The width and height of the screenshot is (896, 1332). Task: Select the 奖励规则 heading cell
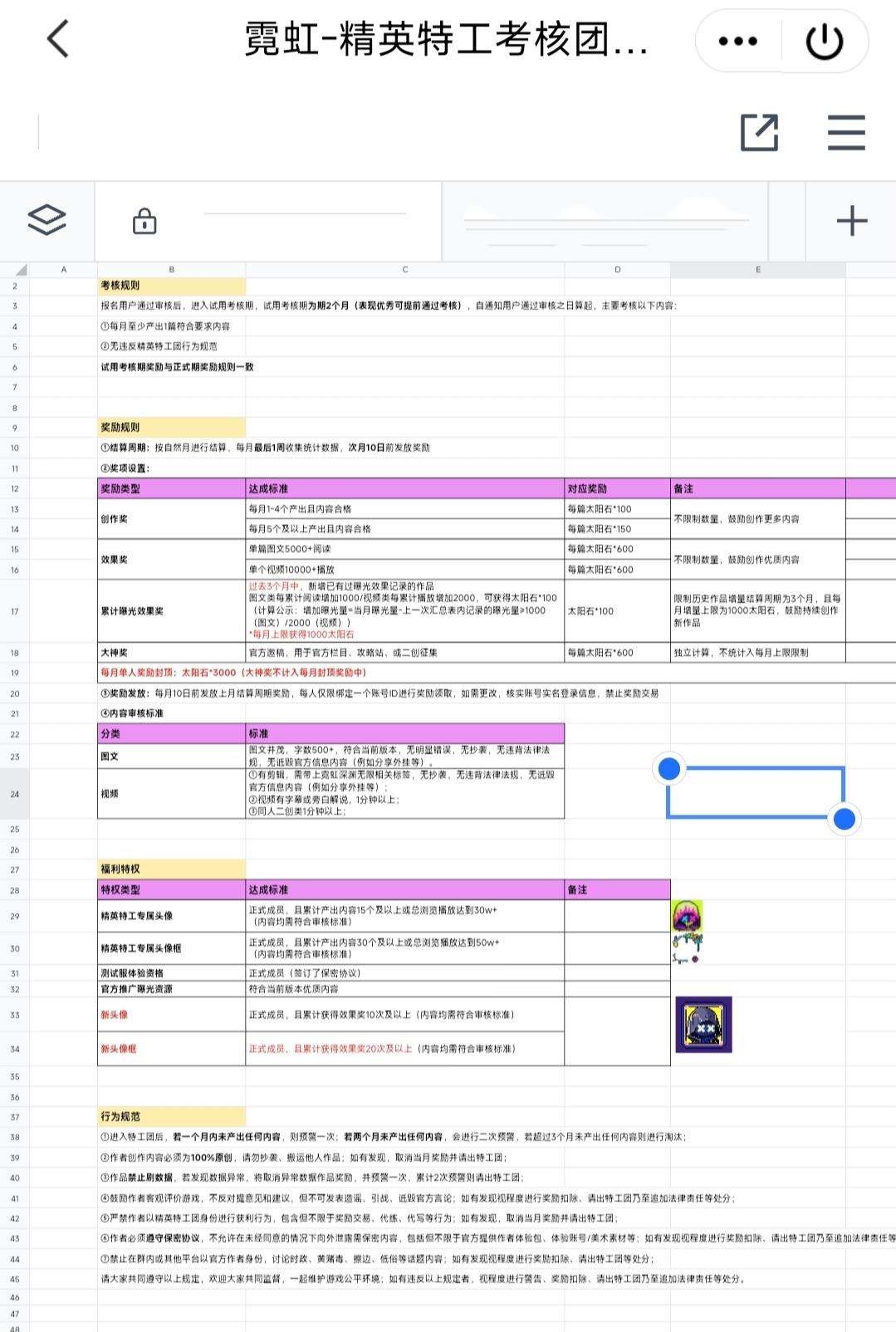pos(171,428)
